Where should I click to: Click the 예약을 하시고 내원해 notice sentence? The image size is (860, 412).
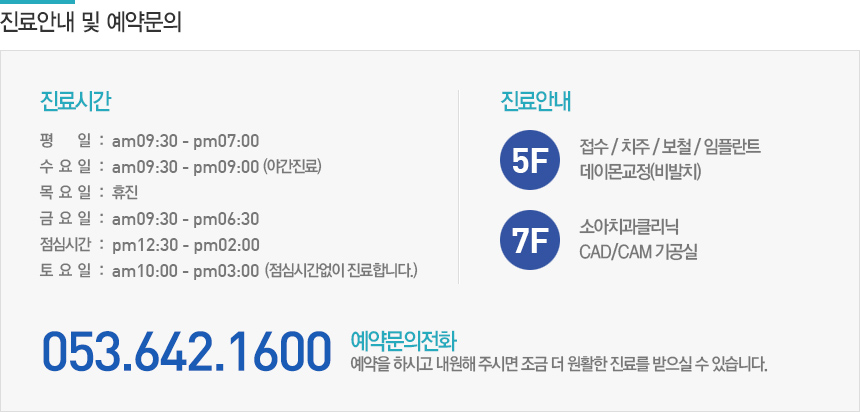tap(558, 363)
